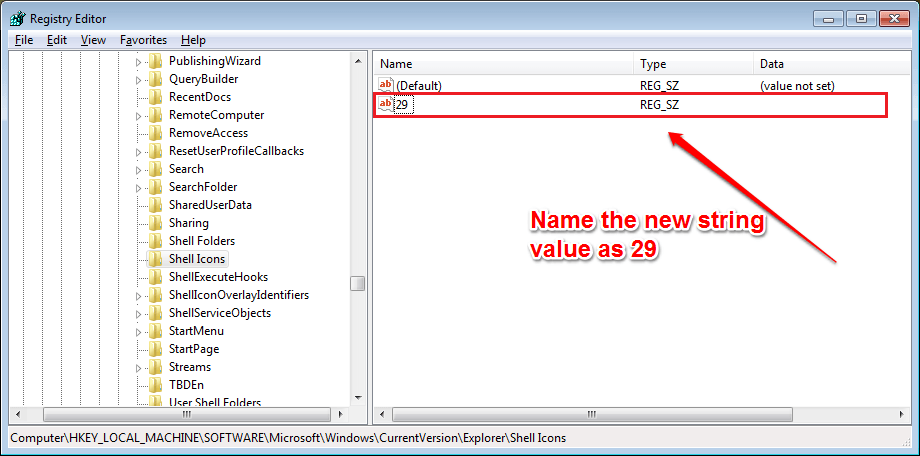Click the SharedUserData folder icon

point(155,205)
